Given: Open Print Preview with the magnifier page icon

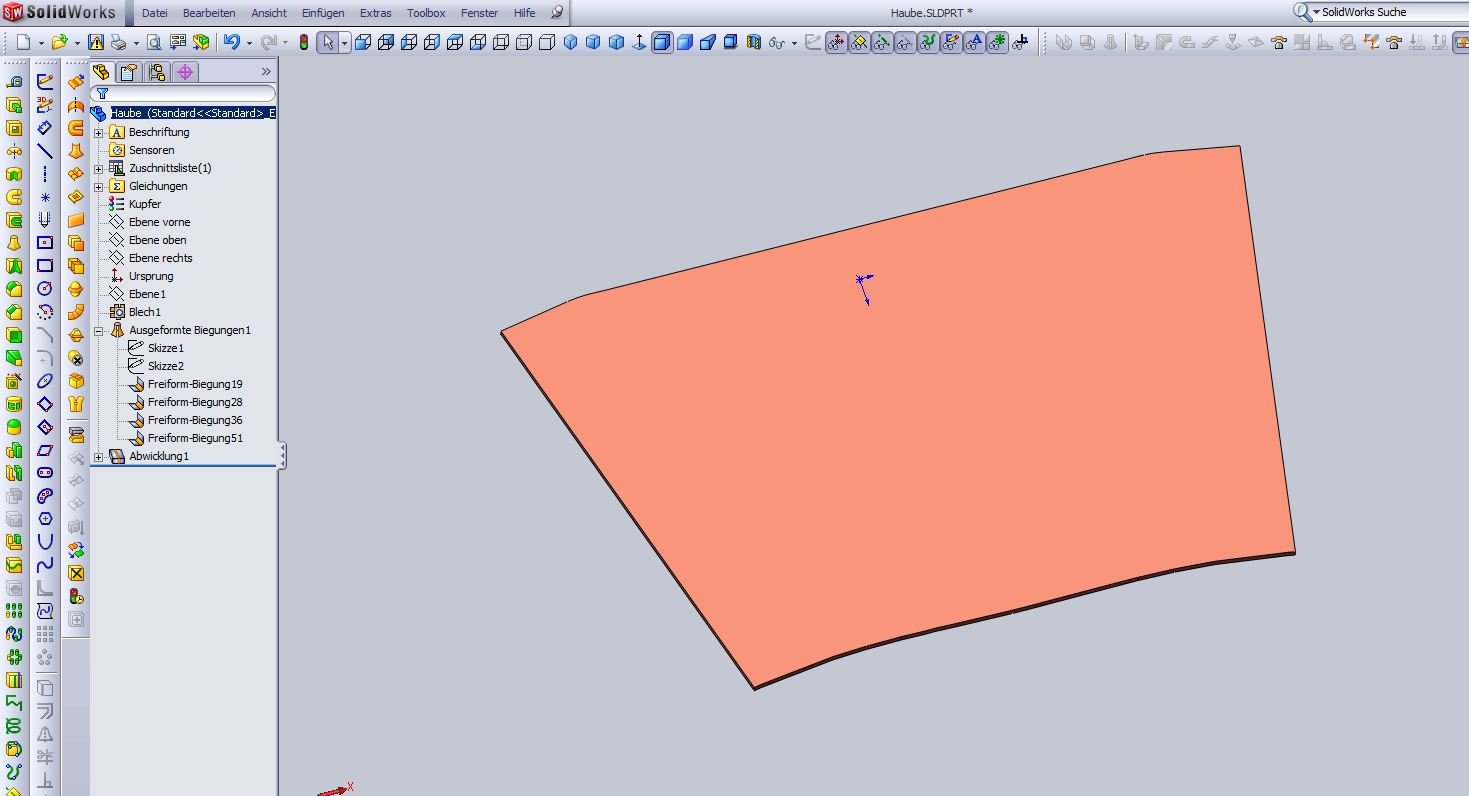Looking at the screenshot, I should [x=154, y=43].
